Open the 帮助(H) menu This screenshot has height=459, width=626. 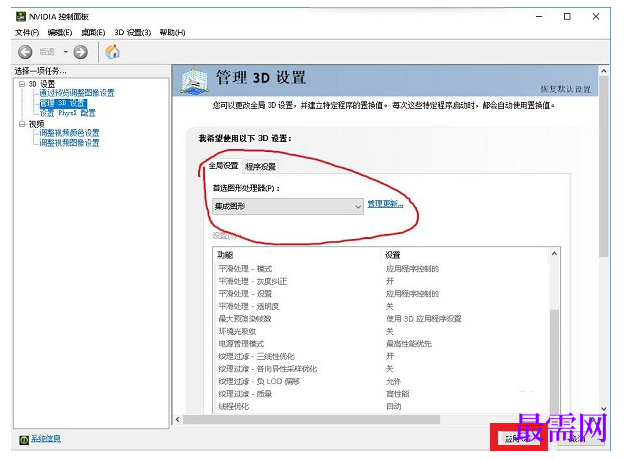[x=172, y=32]
